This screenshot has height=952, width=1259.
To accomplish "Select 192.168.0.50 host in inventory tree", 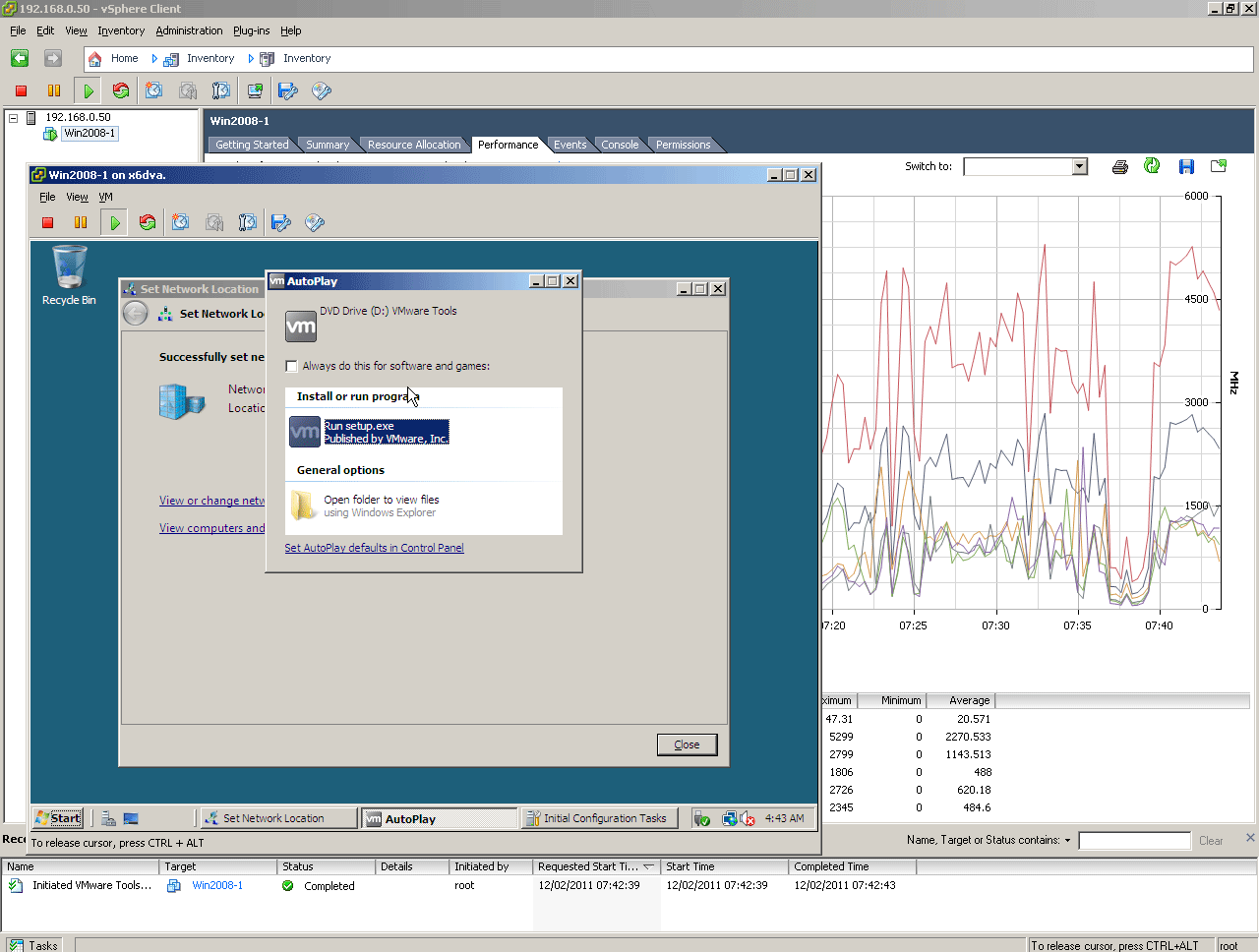I will click(x=78, y=117).
